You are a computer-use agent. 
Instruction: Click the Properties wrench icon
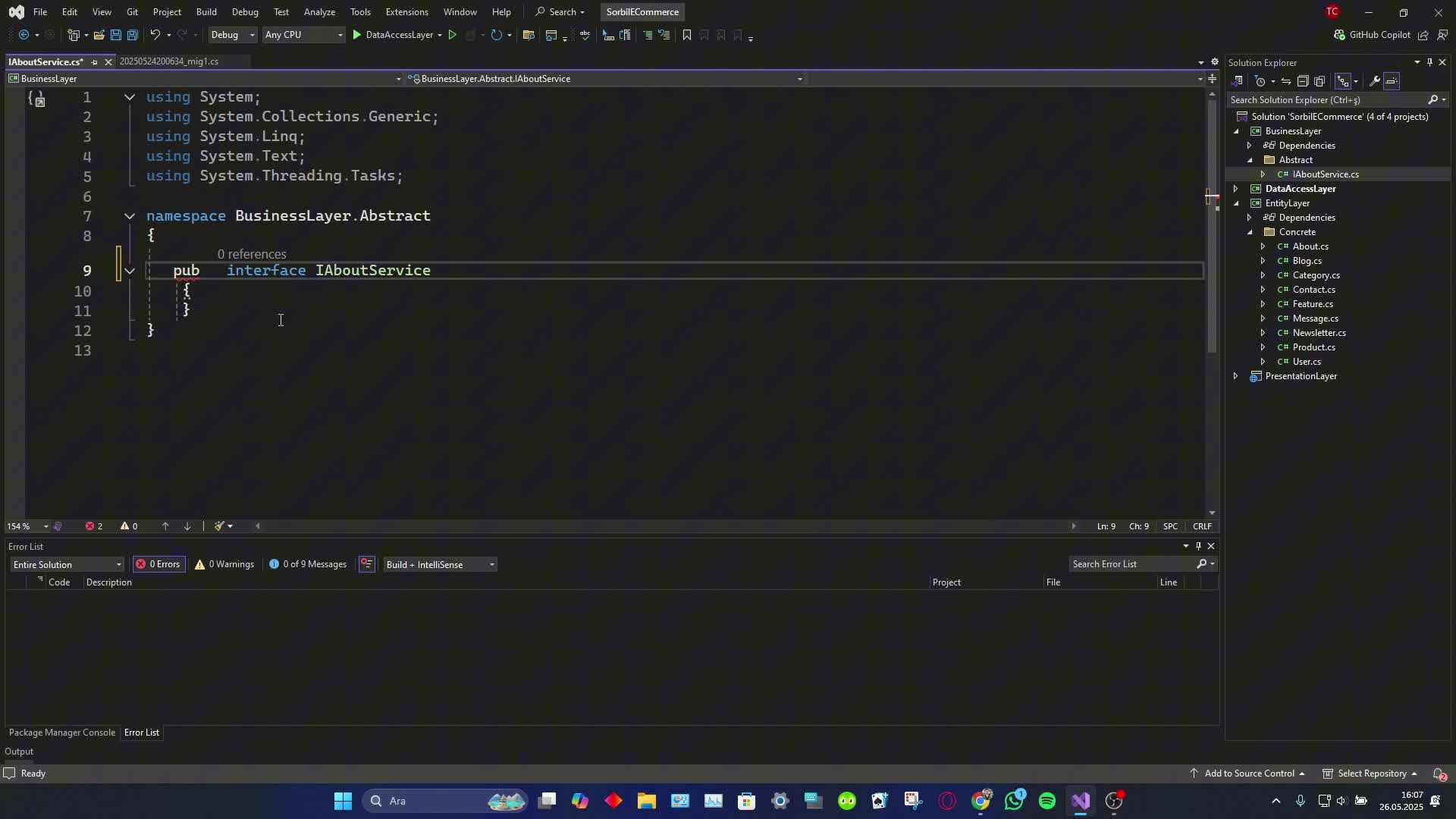(1375, 81)
